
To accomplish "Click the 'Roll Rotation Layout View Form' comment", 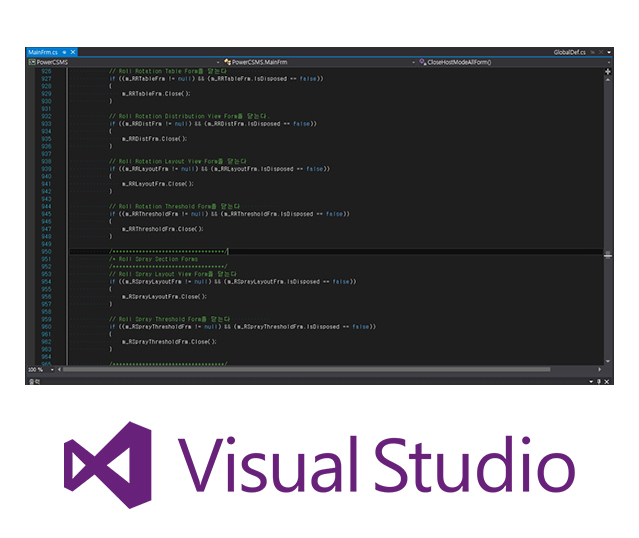I will tap(178, 161).
